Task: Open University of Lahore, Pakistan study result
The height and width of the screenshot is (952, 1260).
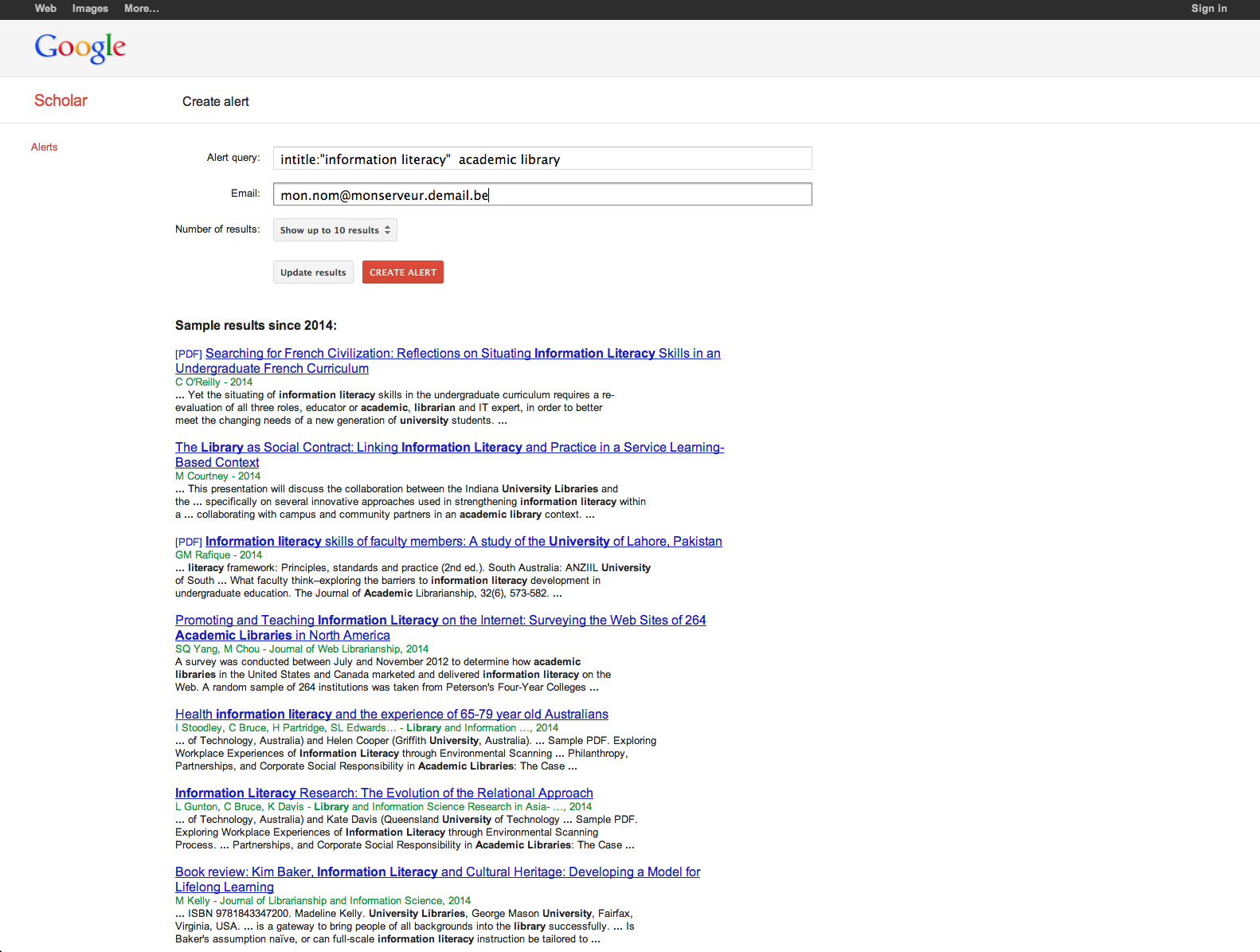Action: (464, 542)
